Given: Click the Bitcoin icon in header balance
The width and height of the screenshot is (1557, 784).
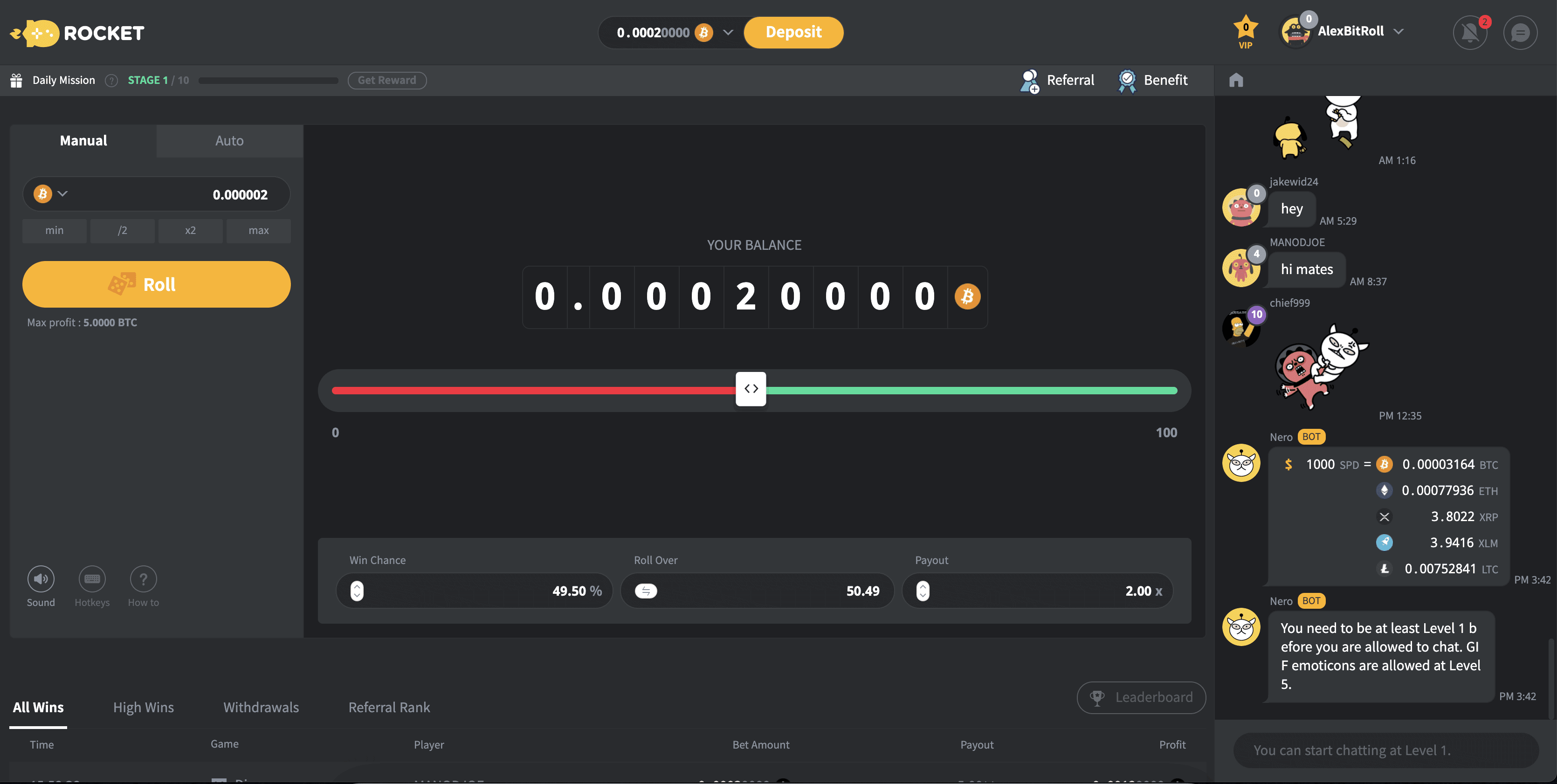Looking at the screenshot, I should coord(703,33).
